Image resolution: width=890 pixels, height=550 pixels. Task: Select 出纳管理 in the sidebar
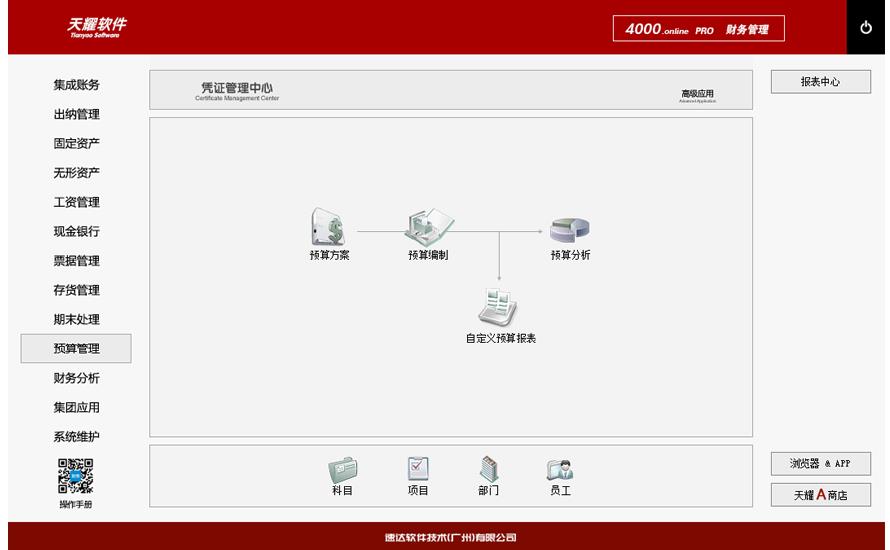click(76, 115)
